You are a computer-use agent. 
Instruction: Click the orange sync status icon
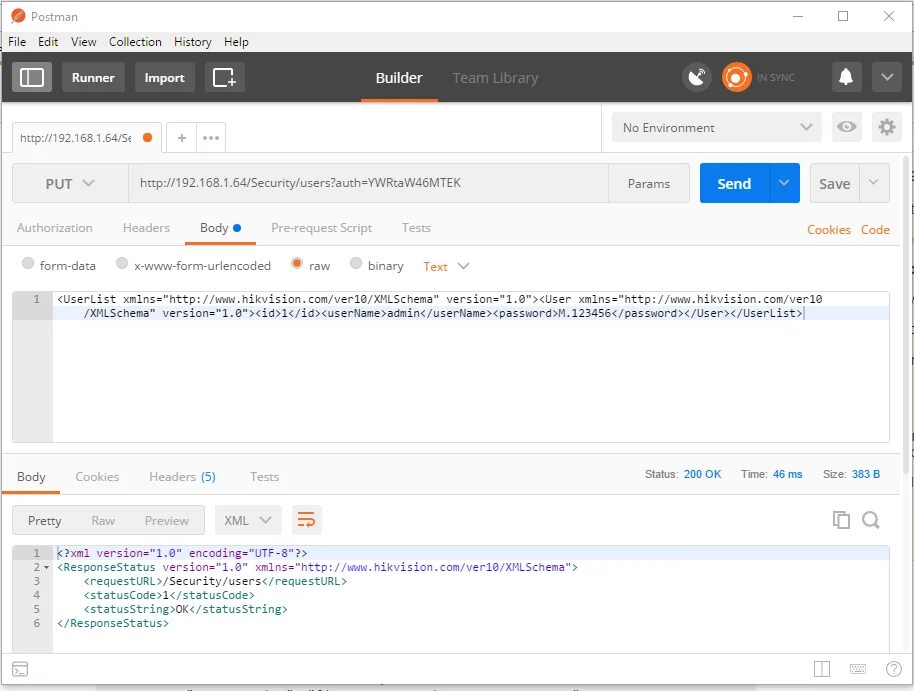click(x=736, y=78)
